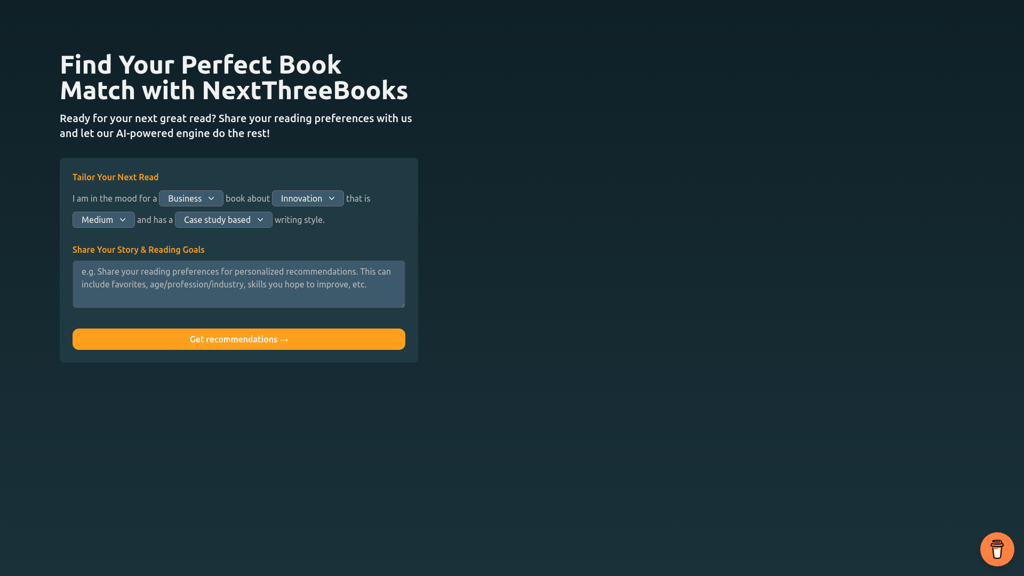Click the Share Your Story text area
The height and width of the screenshot is (576, 1024).
(x=238, y=284)
